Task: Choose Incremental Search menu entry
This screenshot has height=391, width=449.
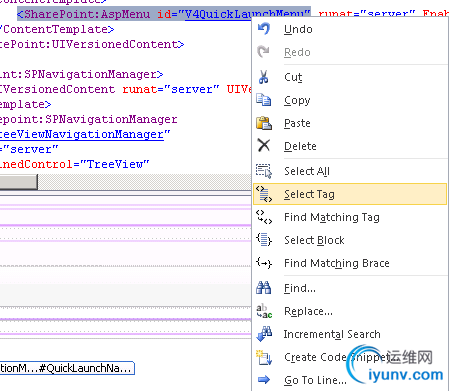Action: point(350,334)
